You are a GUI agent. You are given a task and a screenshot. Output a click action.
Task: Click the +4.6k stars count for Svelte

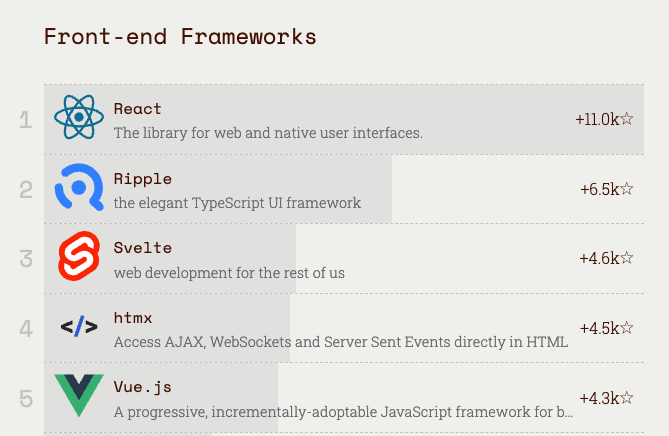pyautogui.click(x=606, y=258)
